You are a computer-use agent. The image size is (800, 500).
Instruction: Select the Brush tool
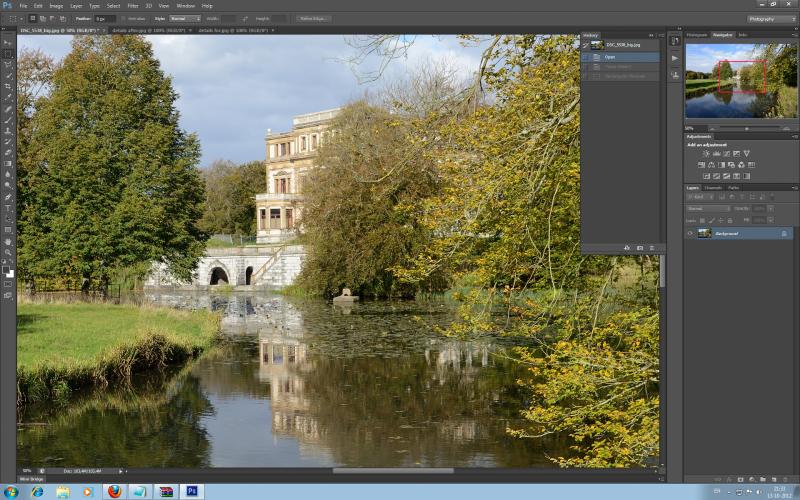8,119
